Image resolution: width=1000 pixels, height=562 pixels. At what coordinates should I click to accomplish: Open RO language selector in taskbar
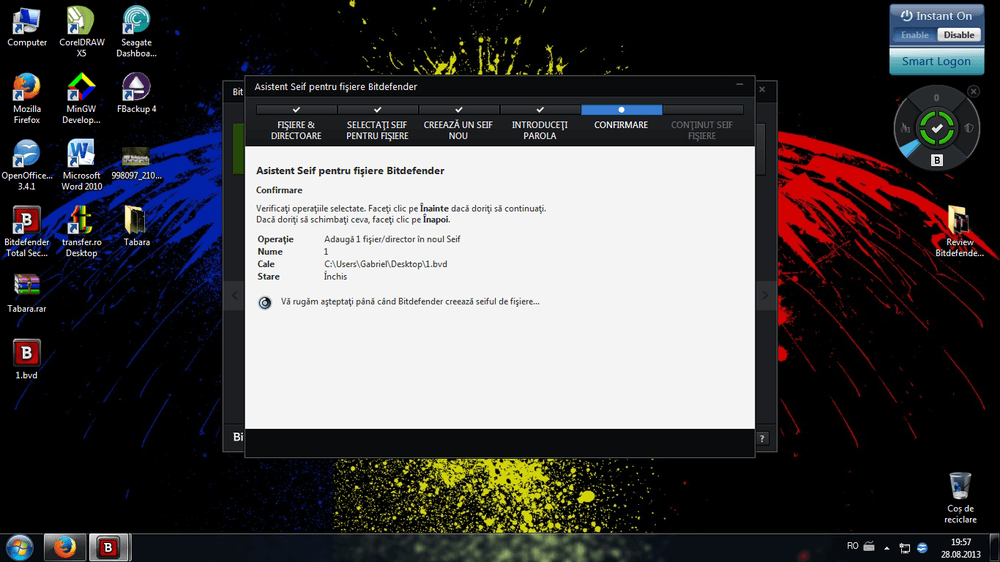click(x=852, y=546)
